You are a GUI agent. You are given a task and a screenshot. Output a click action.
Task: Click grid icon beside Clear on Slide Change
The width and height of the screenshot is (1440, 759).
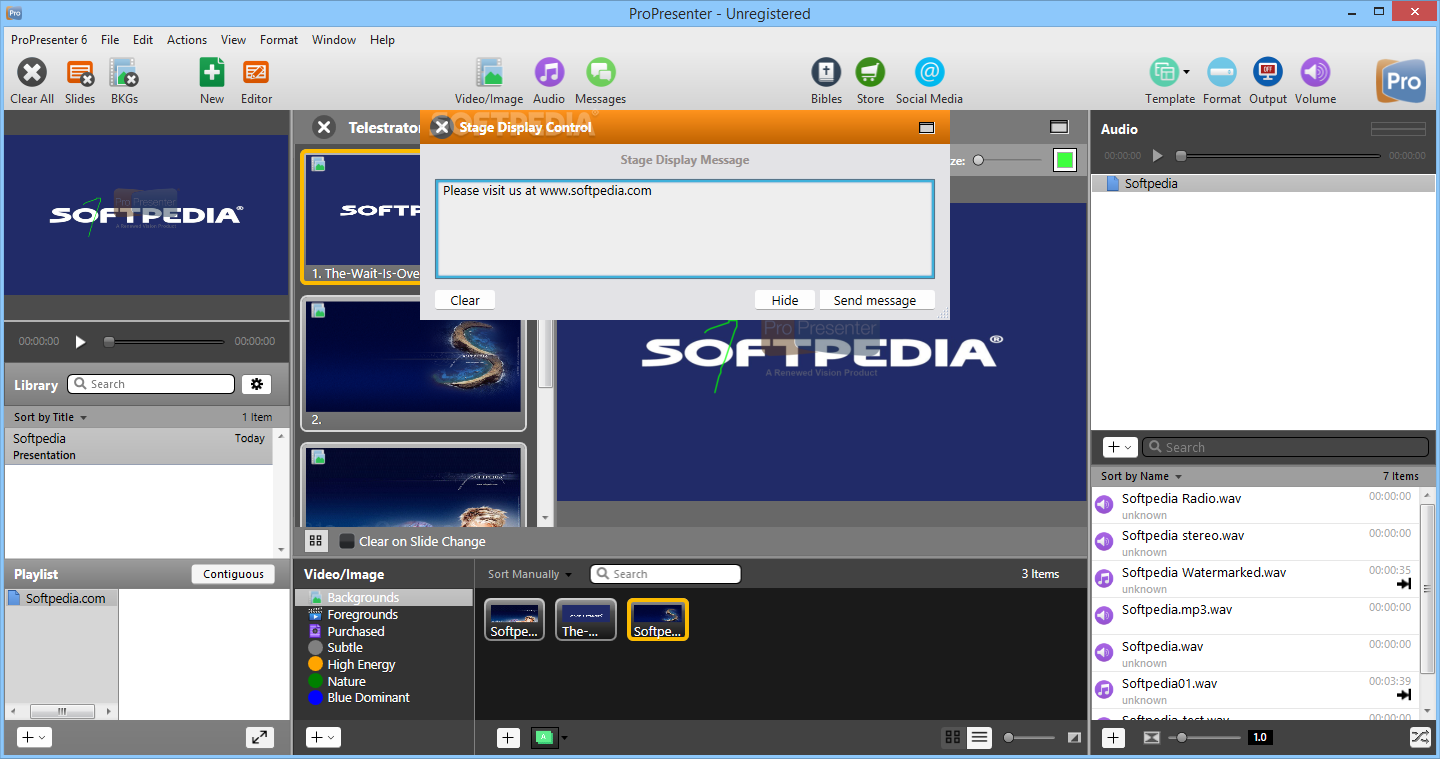click(x=316, y=541)
